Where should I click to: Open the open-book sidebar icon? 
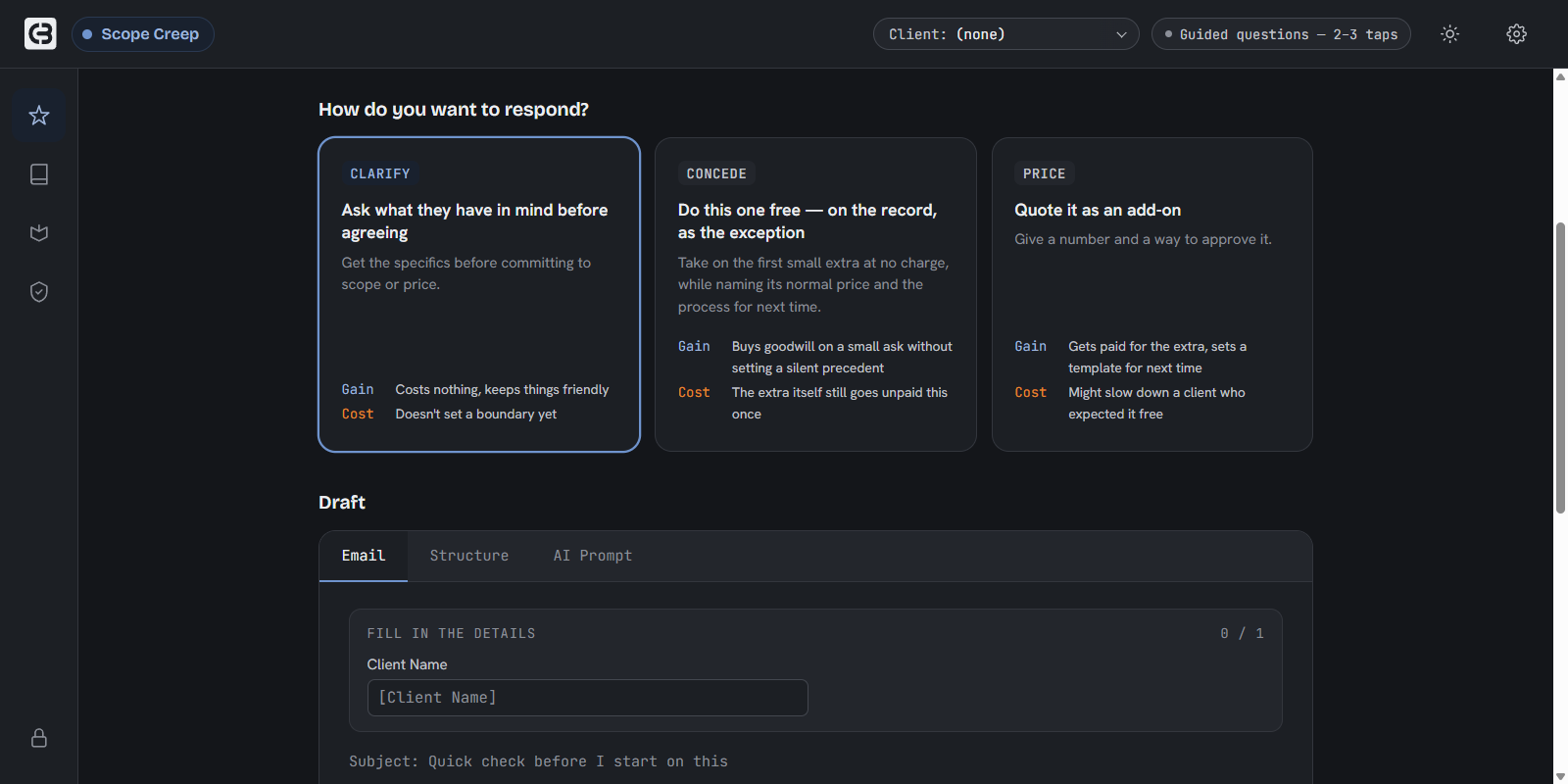tap(39, 233)
